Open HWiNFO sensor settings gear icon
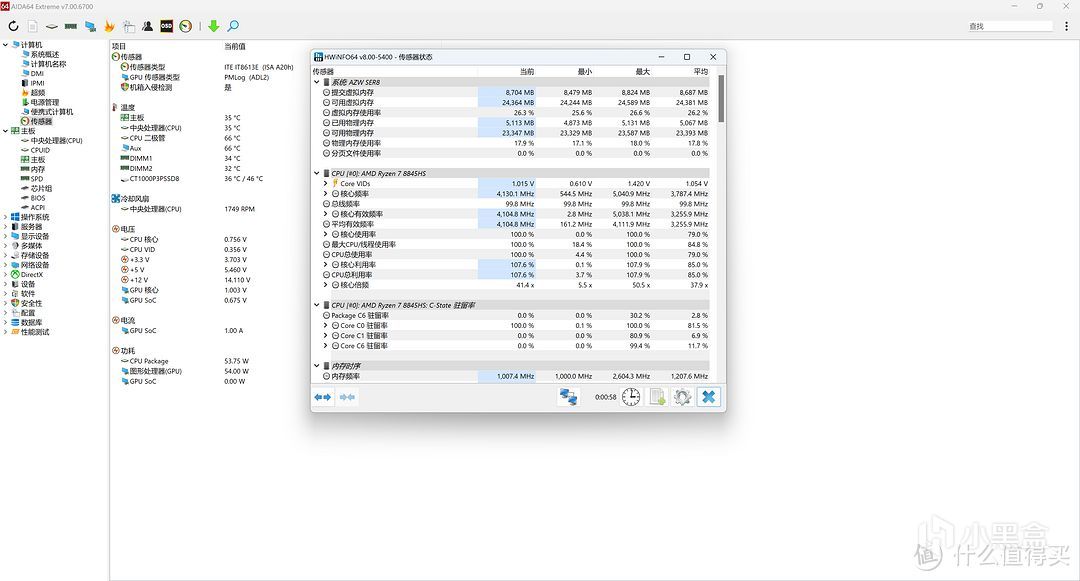 pos(683,397)
